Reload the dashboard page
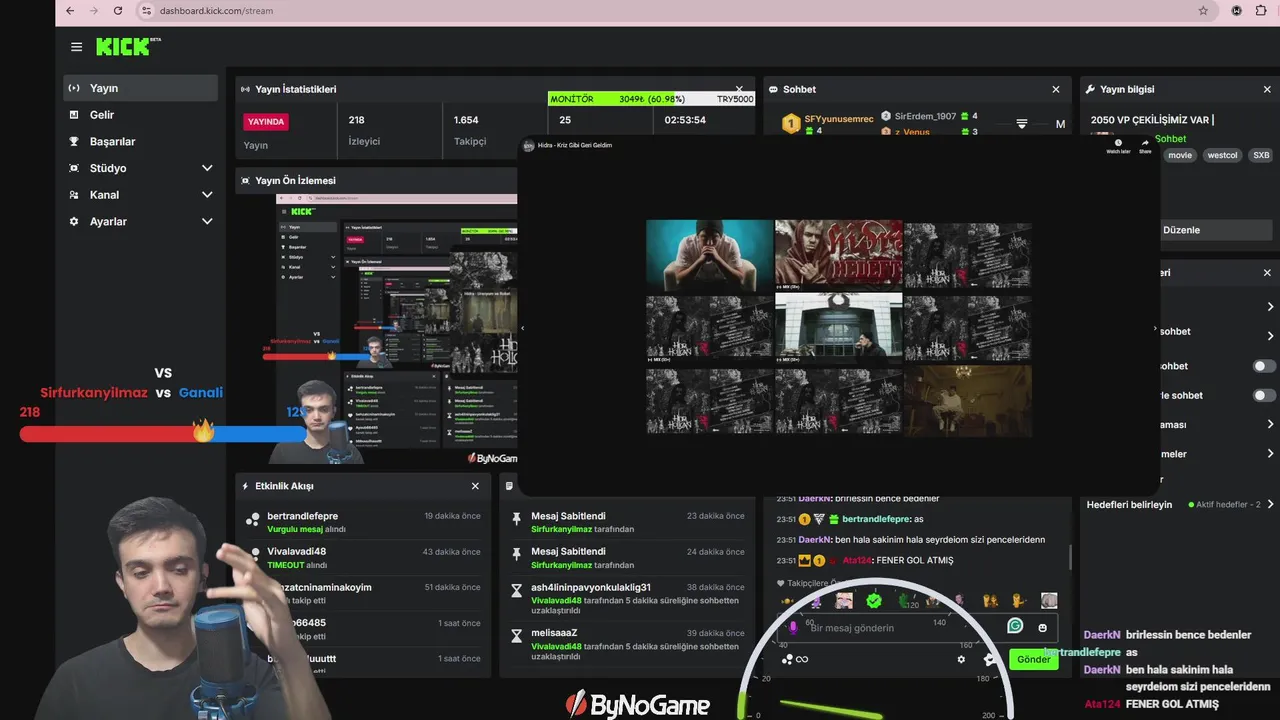The width and height of the screenshot is (1280, 720). 118,11
